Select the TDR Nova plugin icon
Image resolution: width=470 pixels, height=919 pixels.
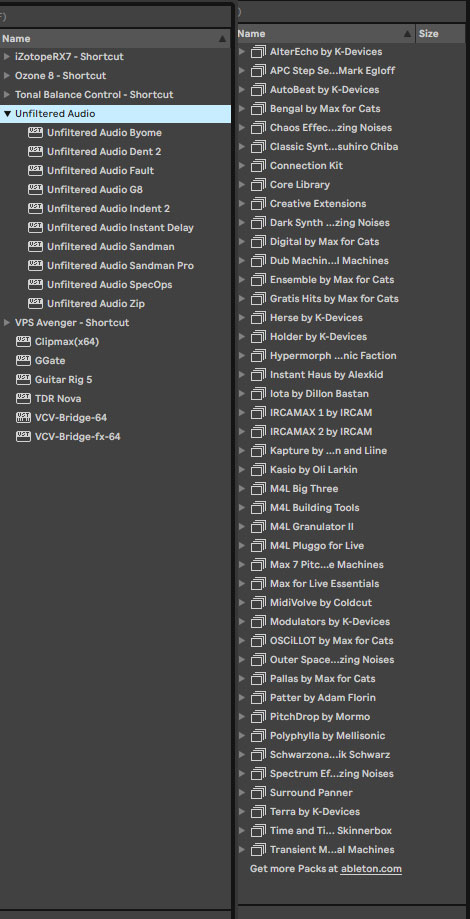tap(23, 399)
